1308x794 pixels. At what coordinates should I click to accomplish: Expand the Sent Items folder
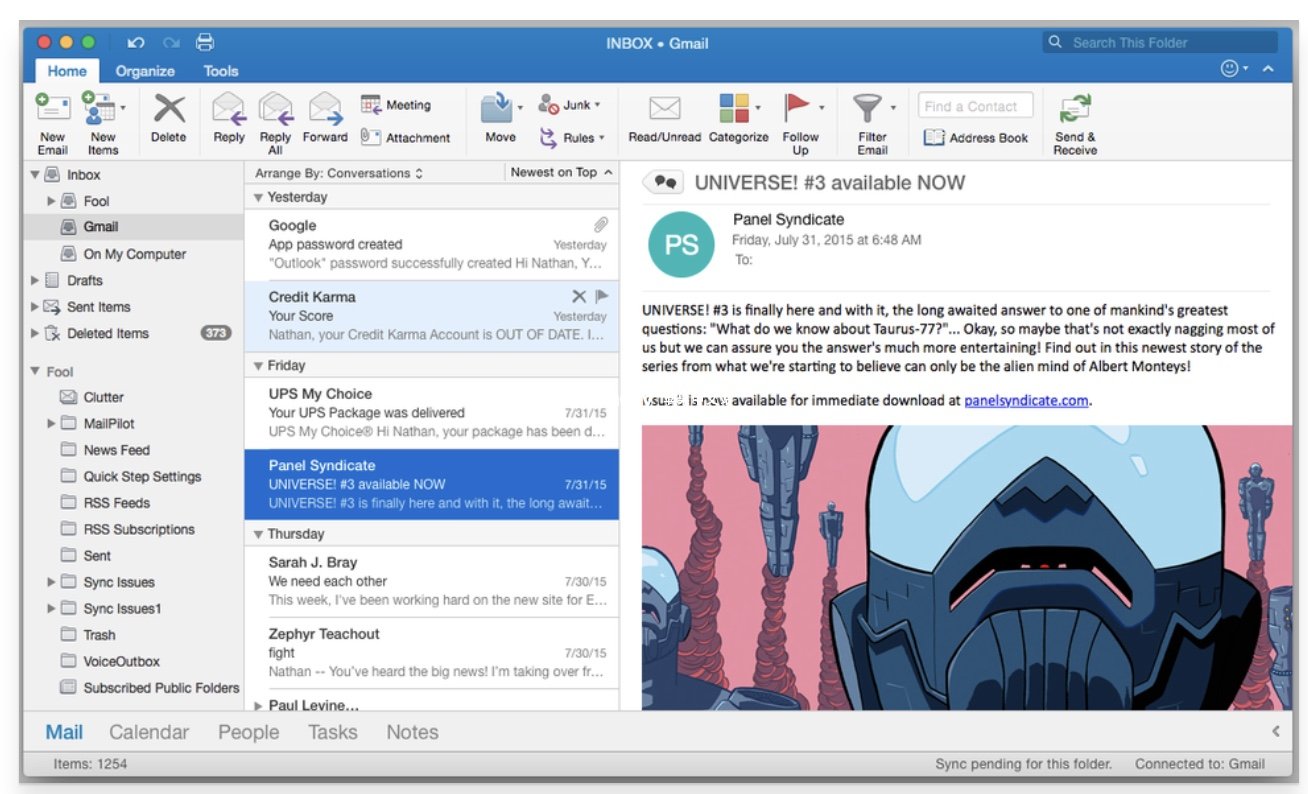coord(36,307)
